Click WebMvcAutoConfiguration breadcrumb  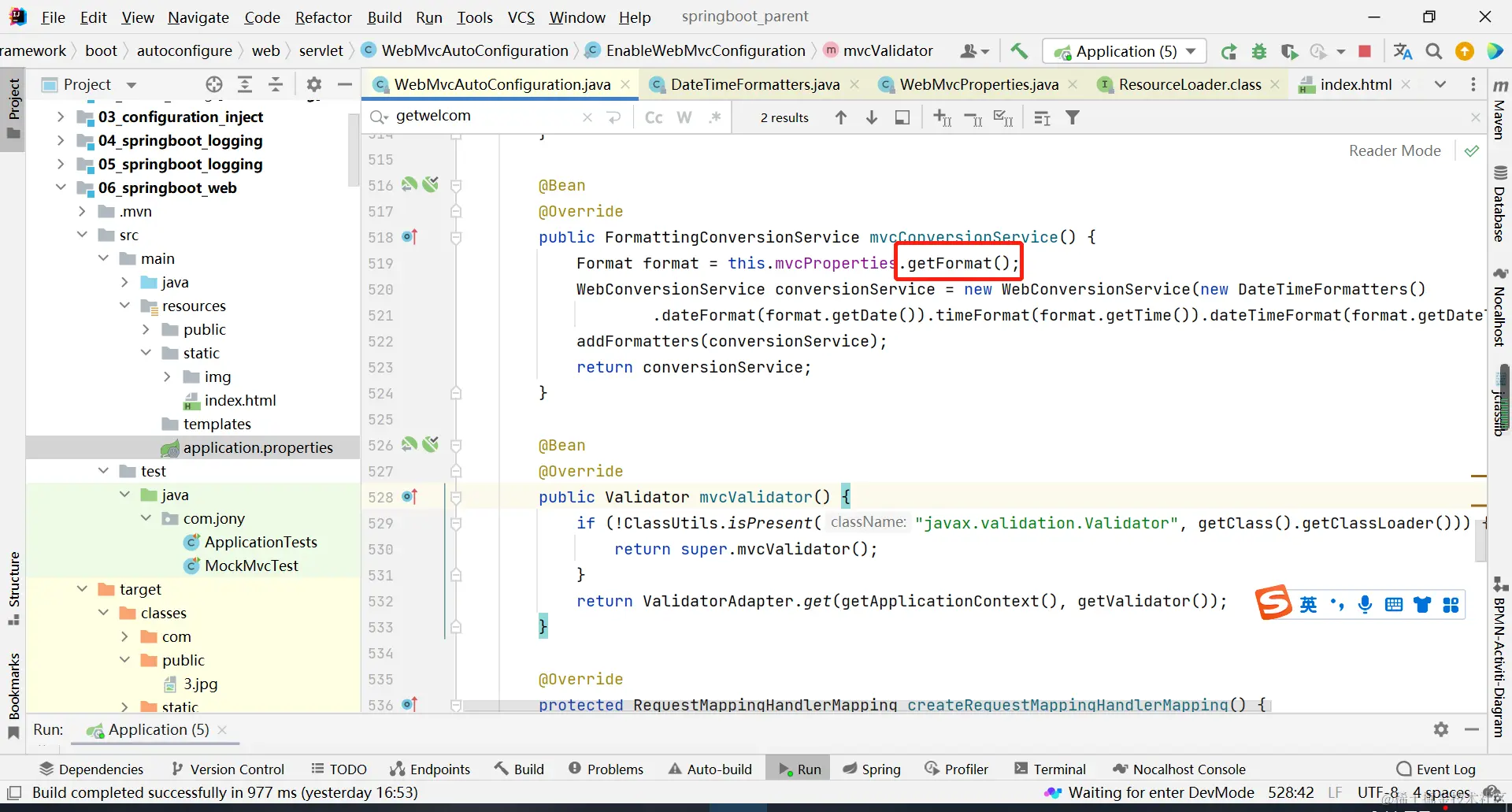point(475,50)
